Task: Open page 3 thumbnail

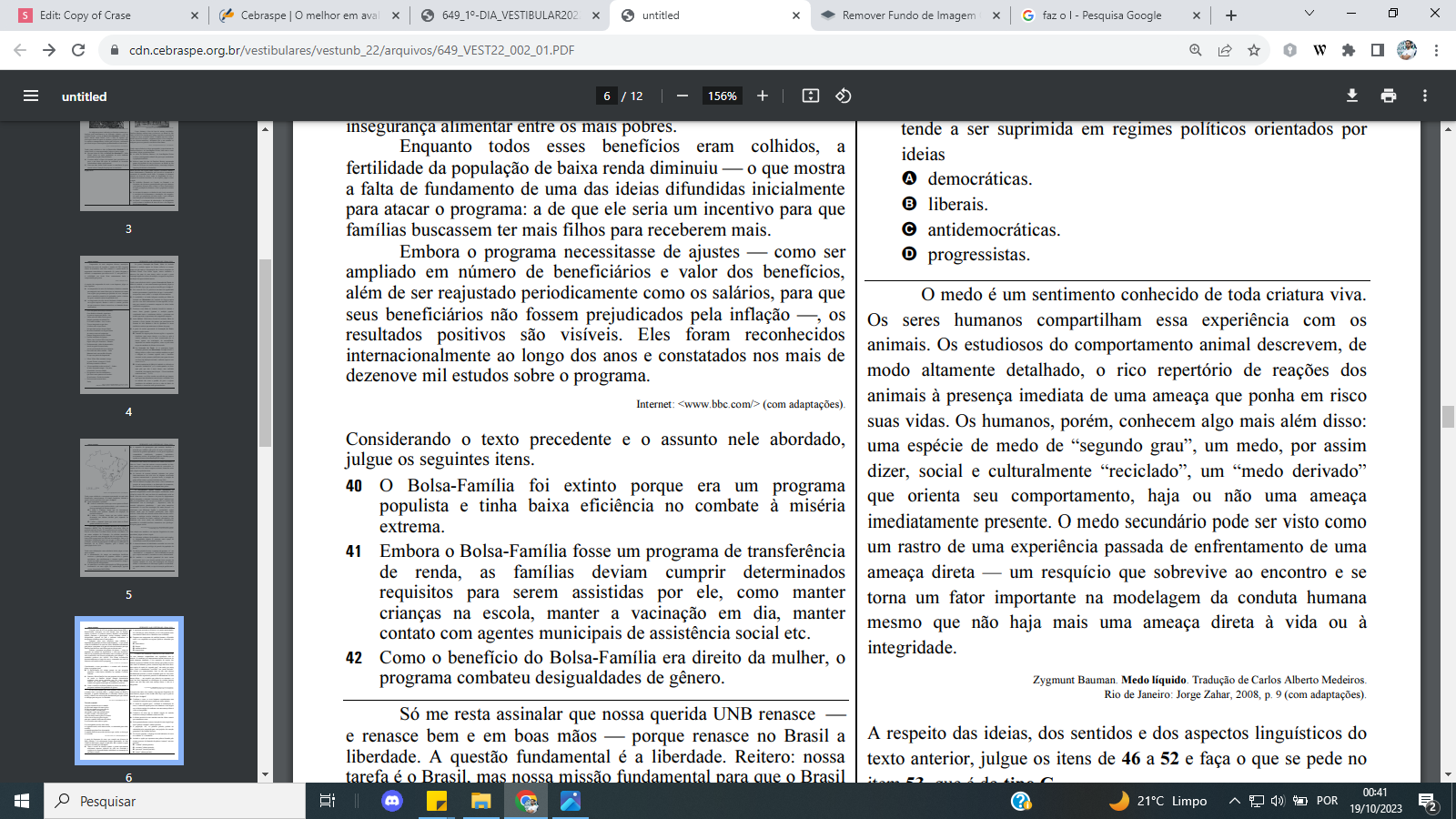Action: pyautogui.click(x=128, y=167)
